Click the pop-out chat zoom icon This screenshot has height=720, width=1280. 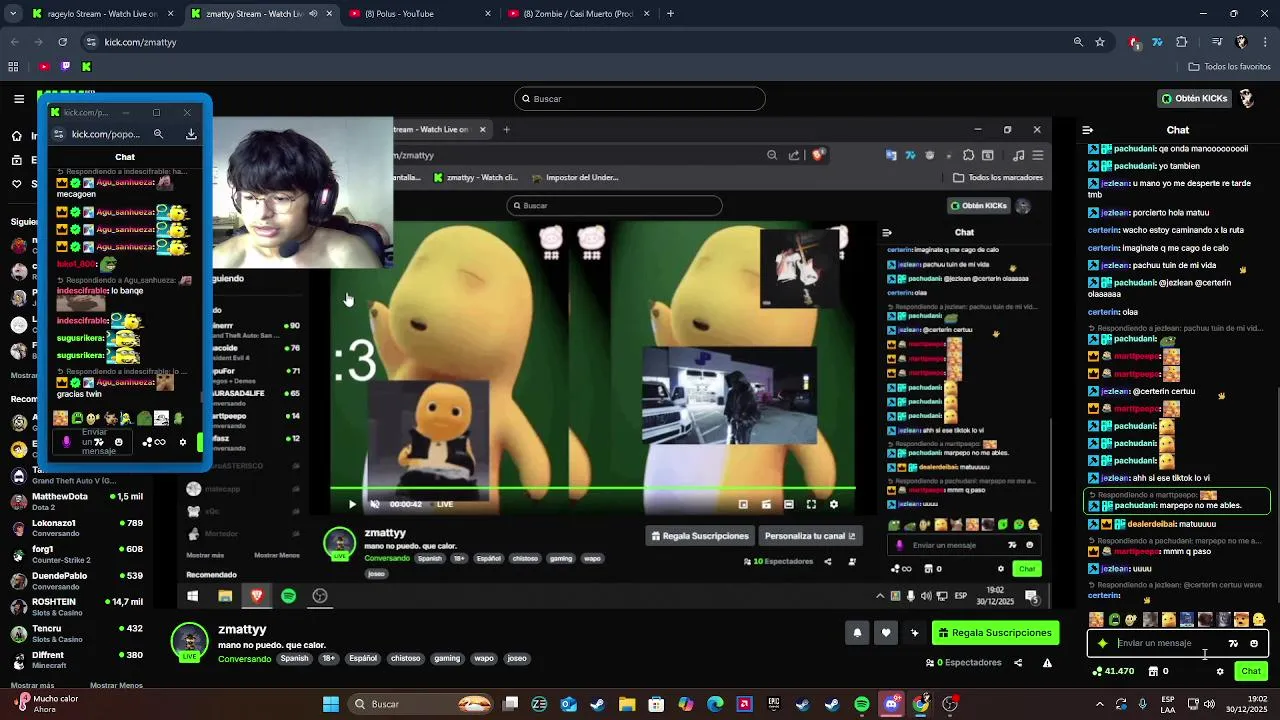[x=158, y=134]
